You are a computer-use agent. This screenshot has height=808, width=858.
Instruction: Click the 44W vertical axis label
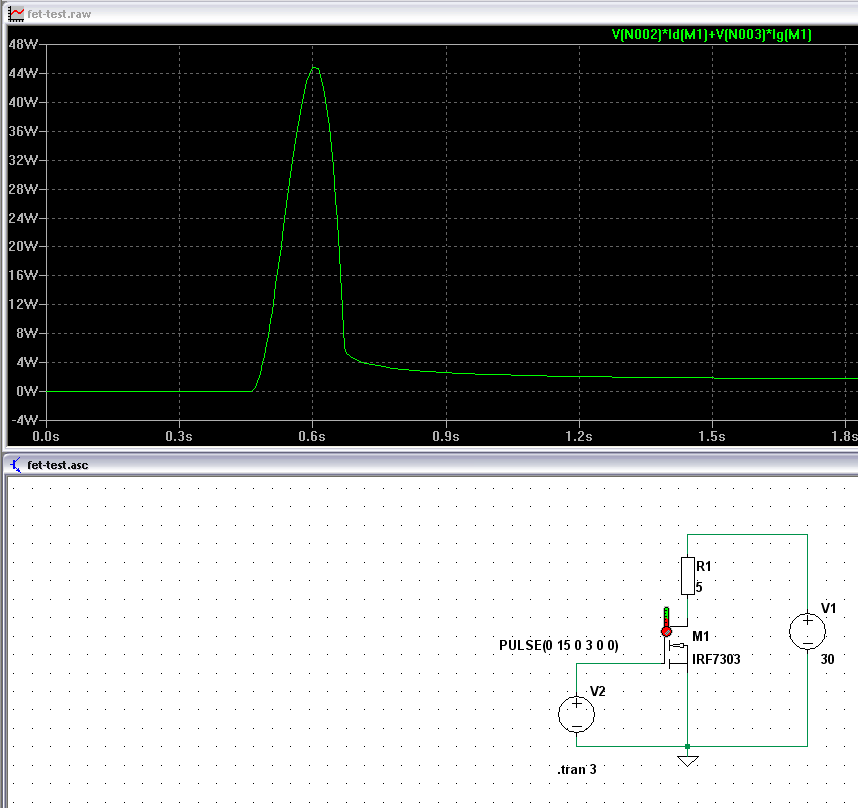point(23,73)
